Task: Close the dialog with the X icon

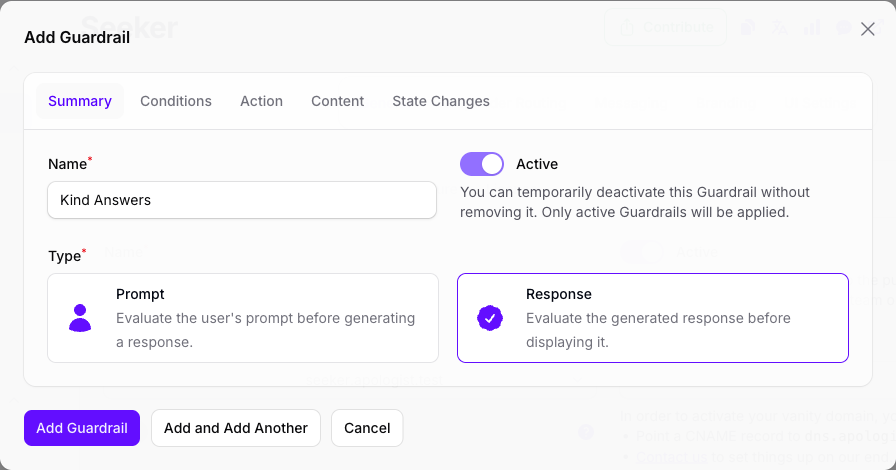Action: click(x=867, y=29)
